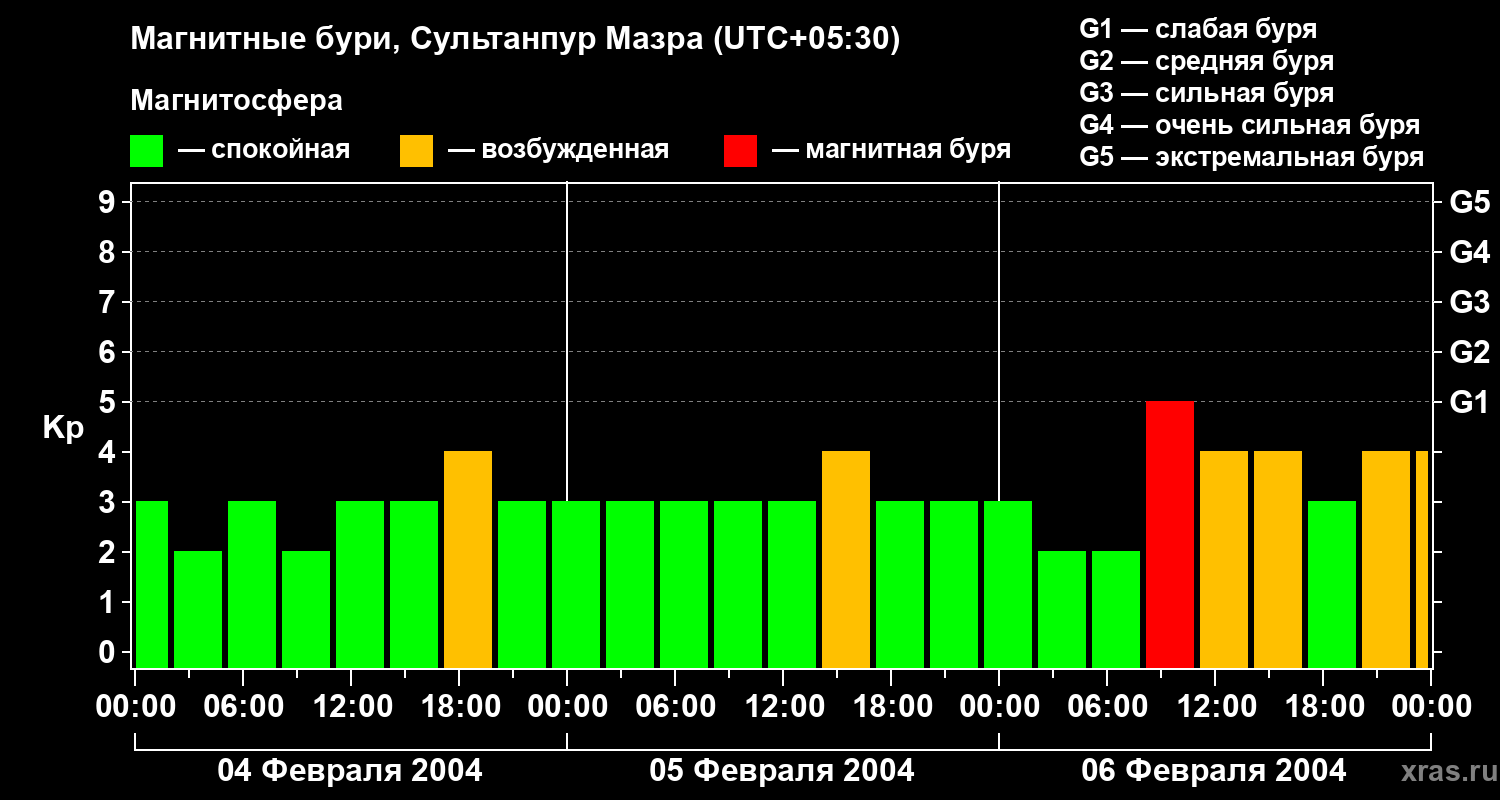
Task: Select the red Kp 5 storm bar
Action: 1170,534
